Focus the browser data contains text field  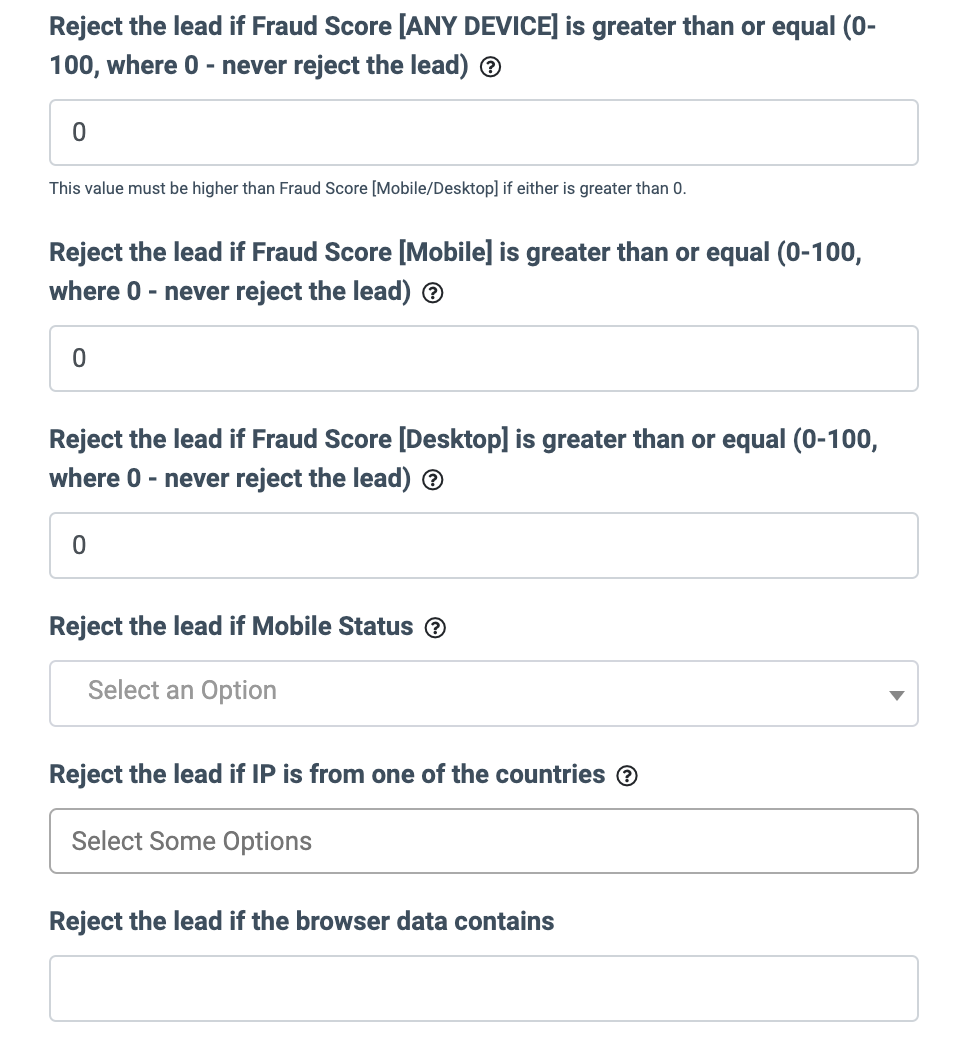[483, 988]
